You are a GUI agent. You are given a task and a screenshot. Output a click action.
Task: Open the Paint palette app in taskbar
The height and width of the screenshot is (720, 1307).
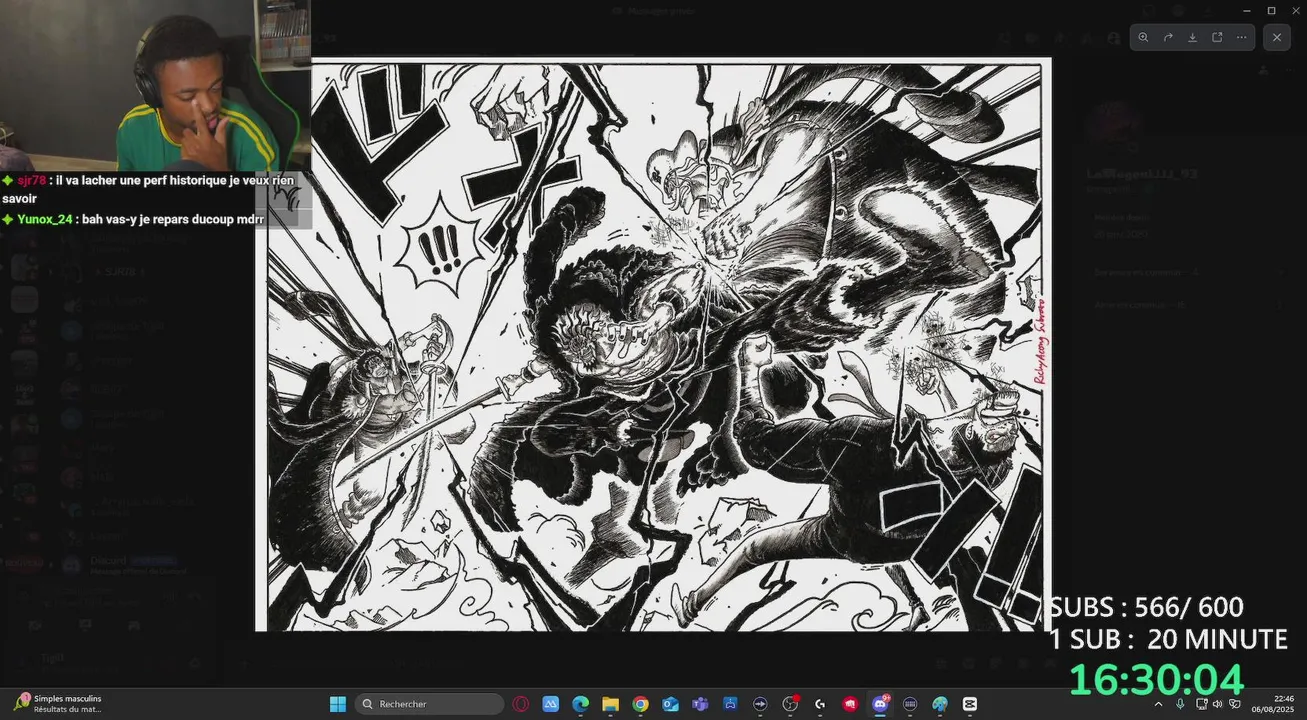[x=940, y=704]
